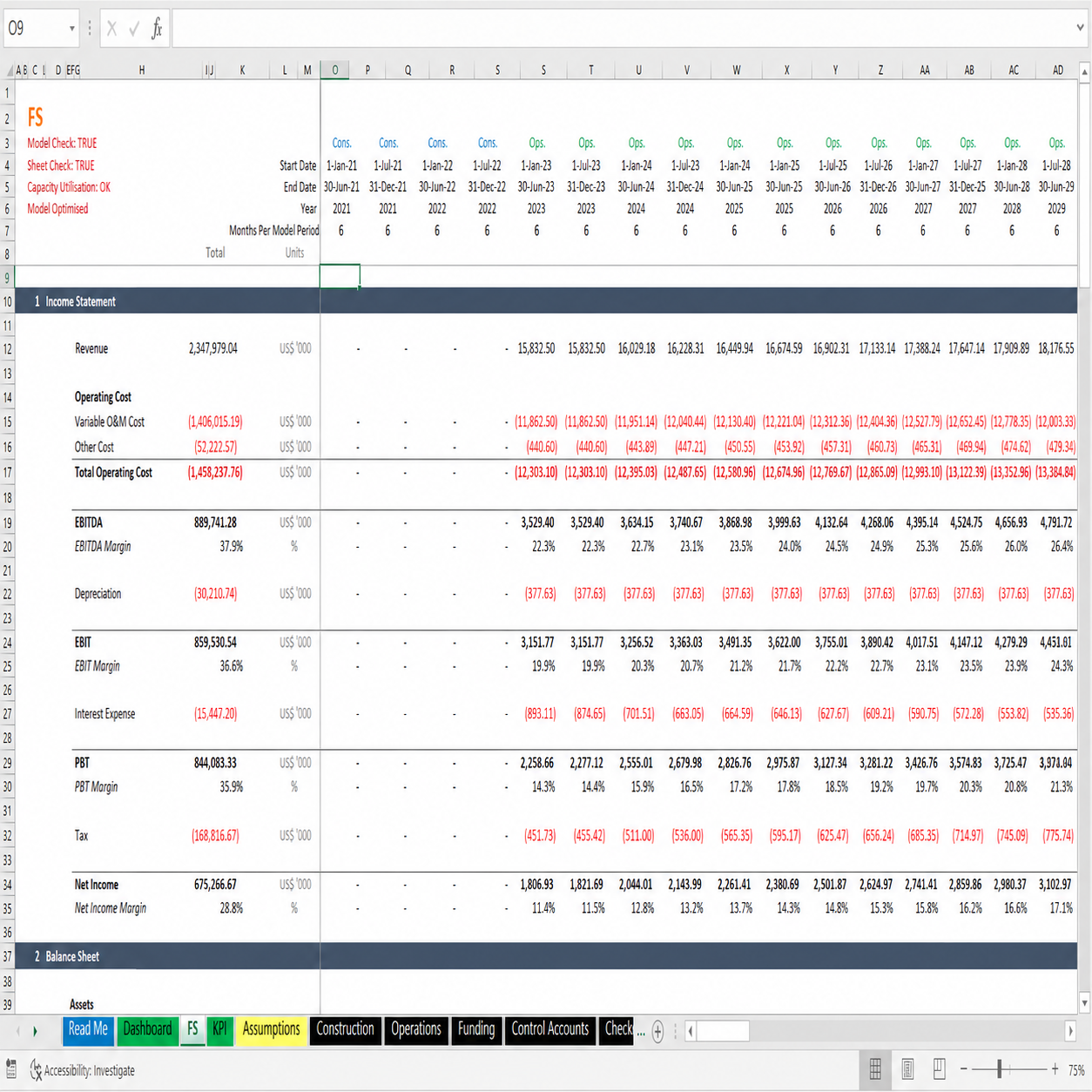Screen dimensions: 1092x1092
Task: Select the FS sheet tab
Action: click(192, 1029)
